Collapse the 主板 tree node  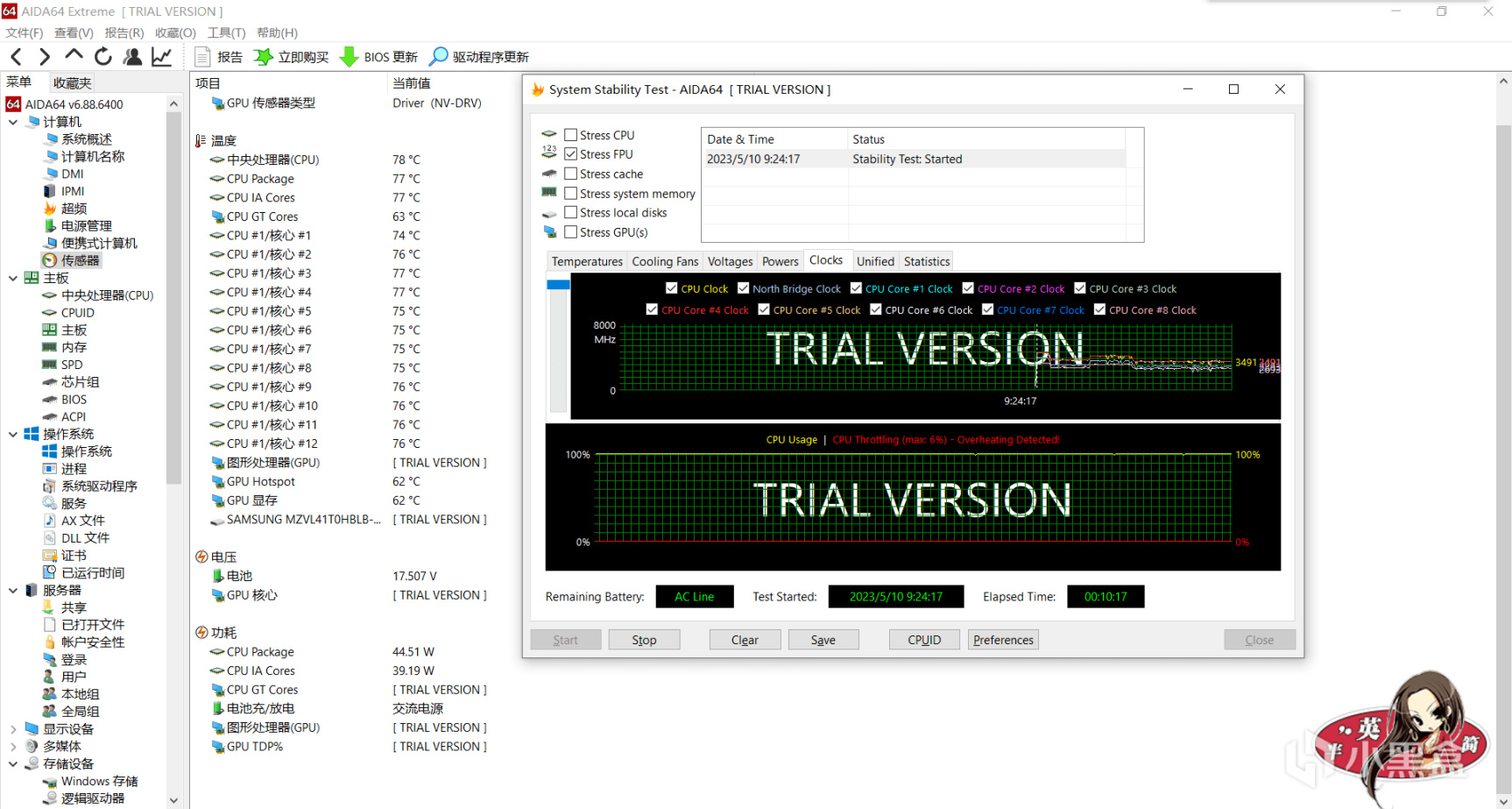(x=13, y=278)
